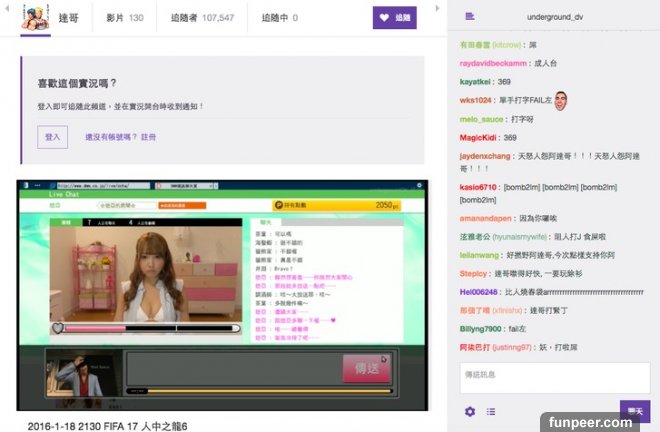Click the chat message input field

pyautogui.click(x=554, y=377)
